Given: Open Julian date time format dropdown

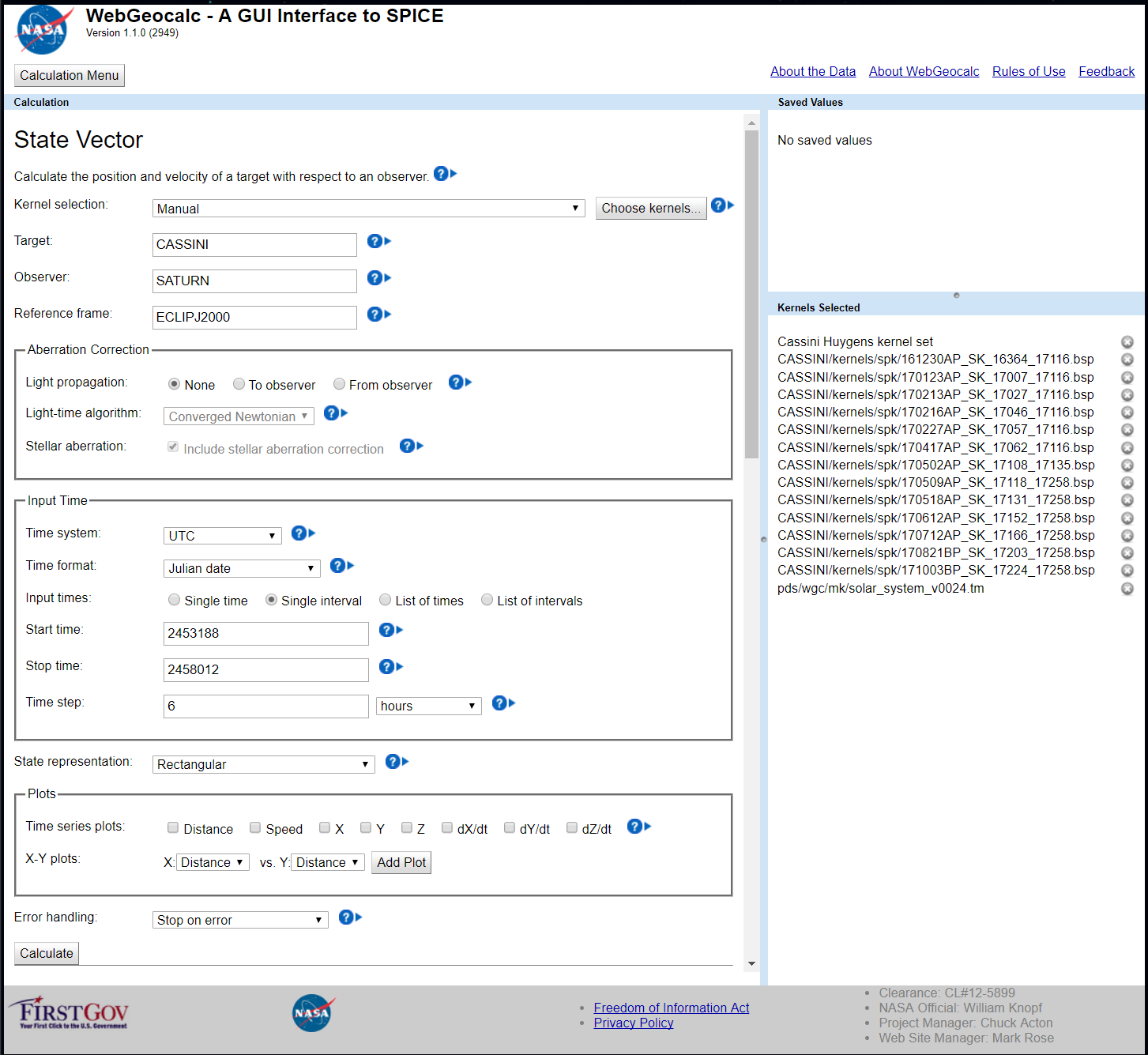Looking at the screenshot, I should (x=242, y=568).
